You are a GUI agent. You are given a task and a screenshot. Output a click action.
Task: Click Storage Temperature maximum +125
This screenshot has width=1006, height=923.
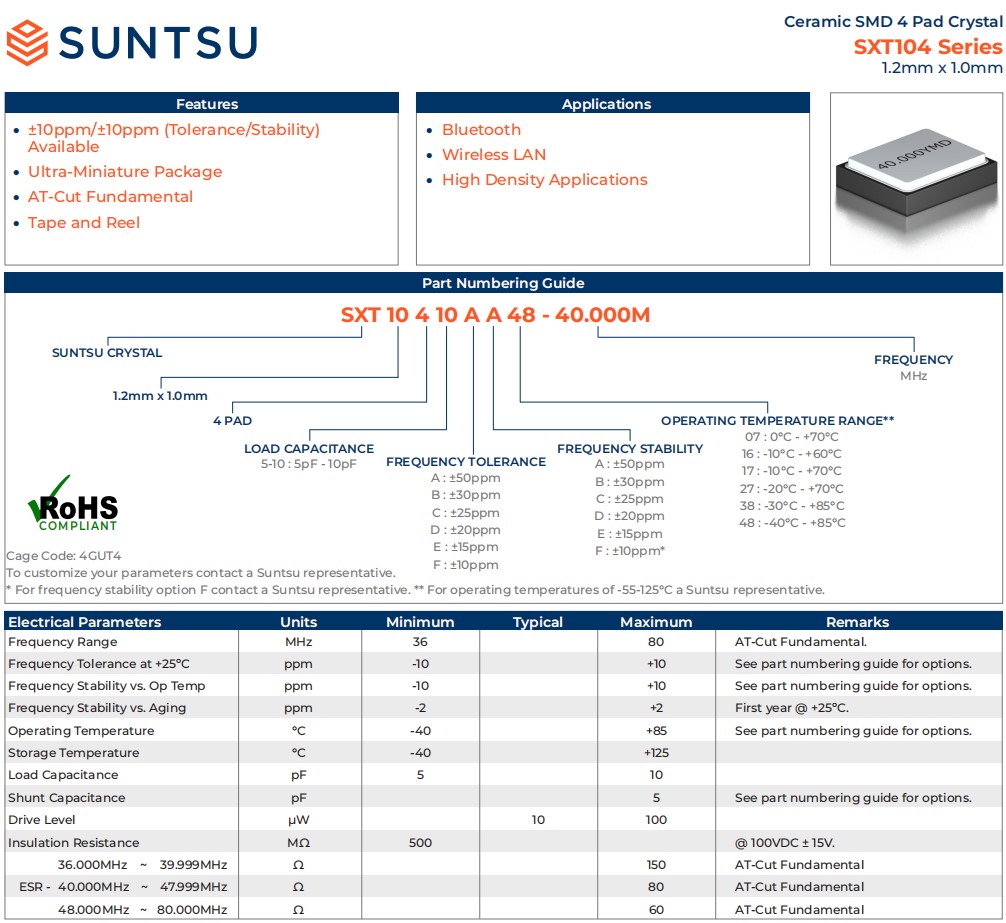pyautogui.click(x=656, y=753)
